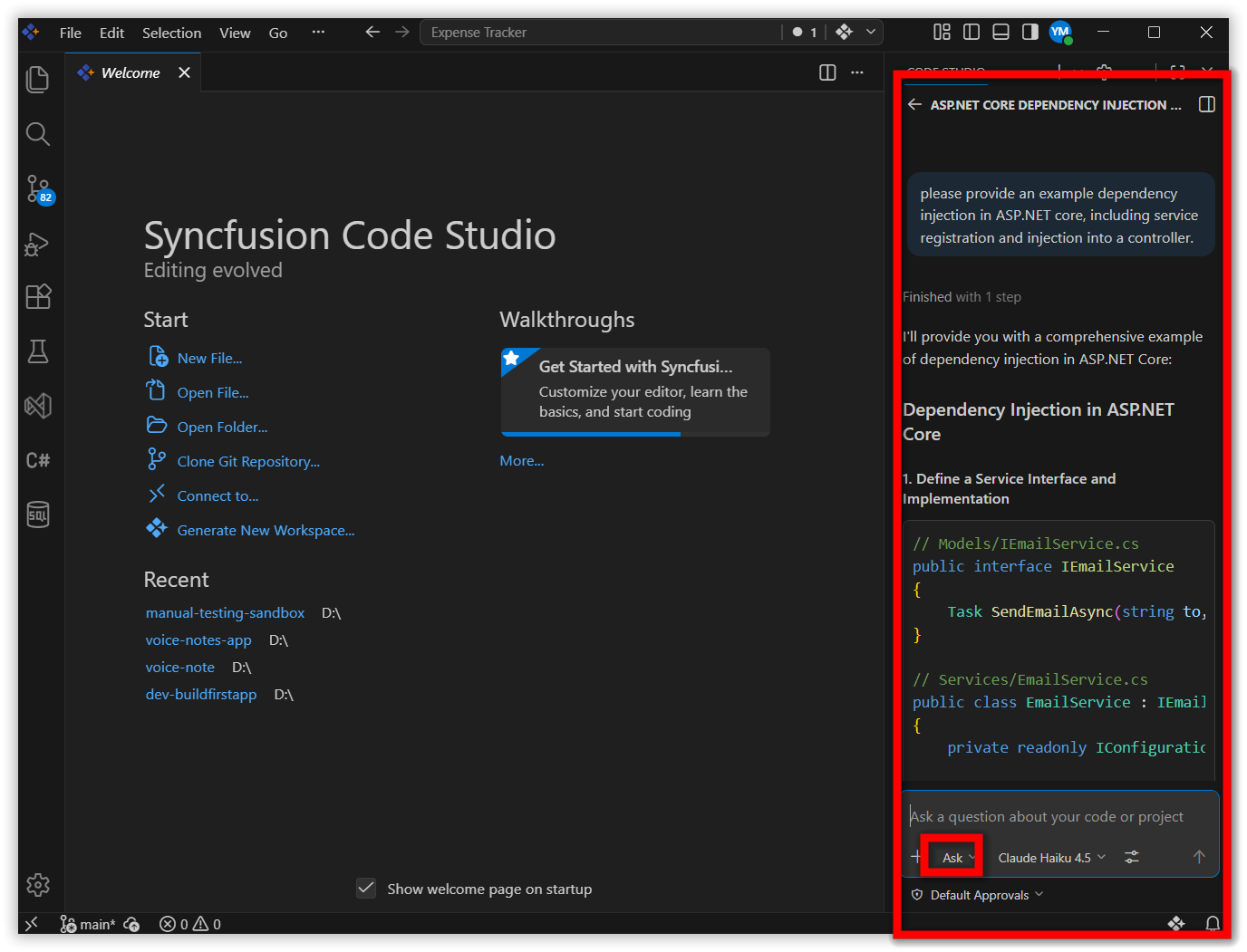Click the remote window icon in status bar

click(x=32, y=924)
